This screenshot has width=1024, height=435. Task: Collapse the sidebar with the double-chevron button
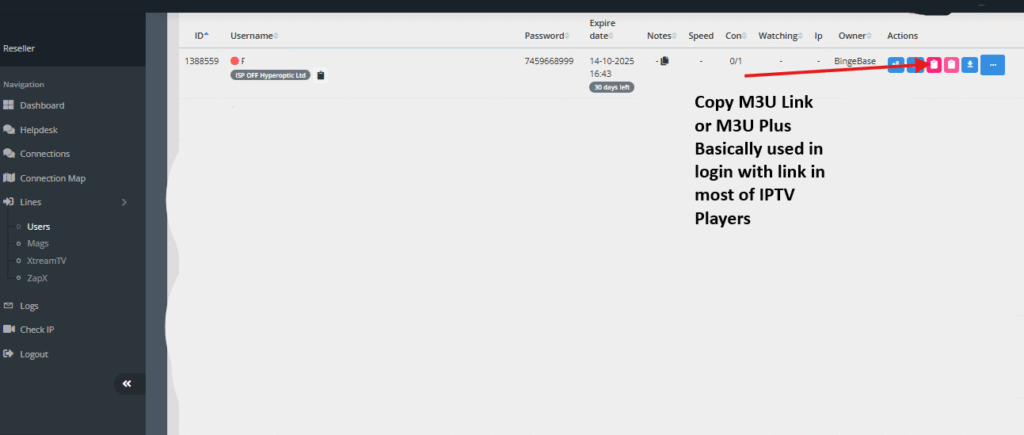pos(127,384)
